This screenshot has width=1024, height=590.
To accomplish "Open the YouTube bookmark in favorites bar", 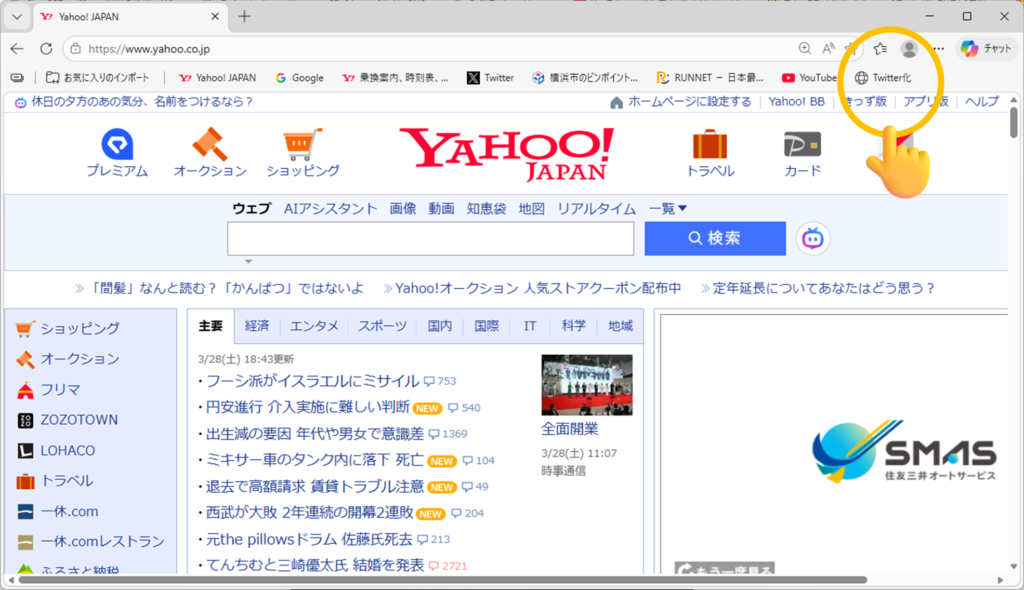I will [x=809, y=77].
